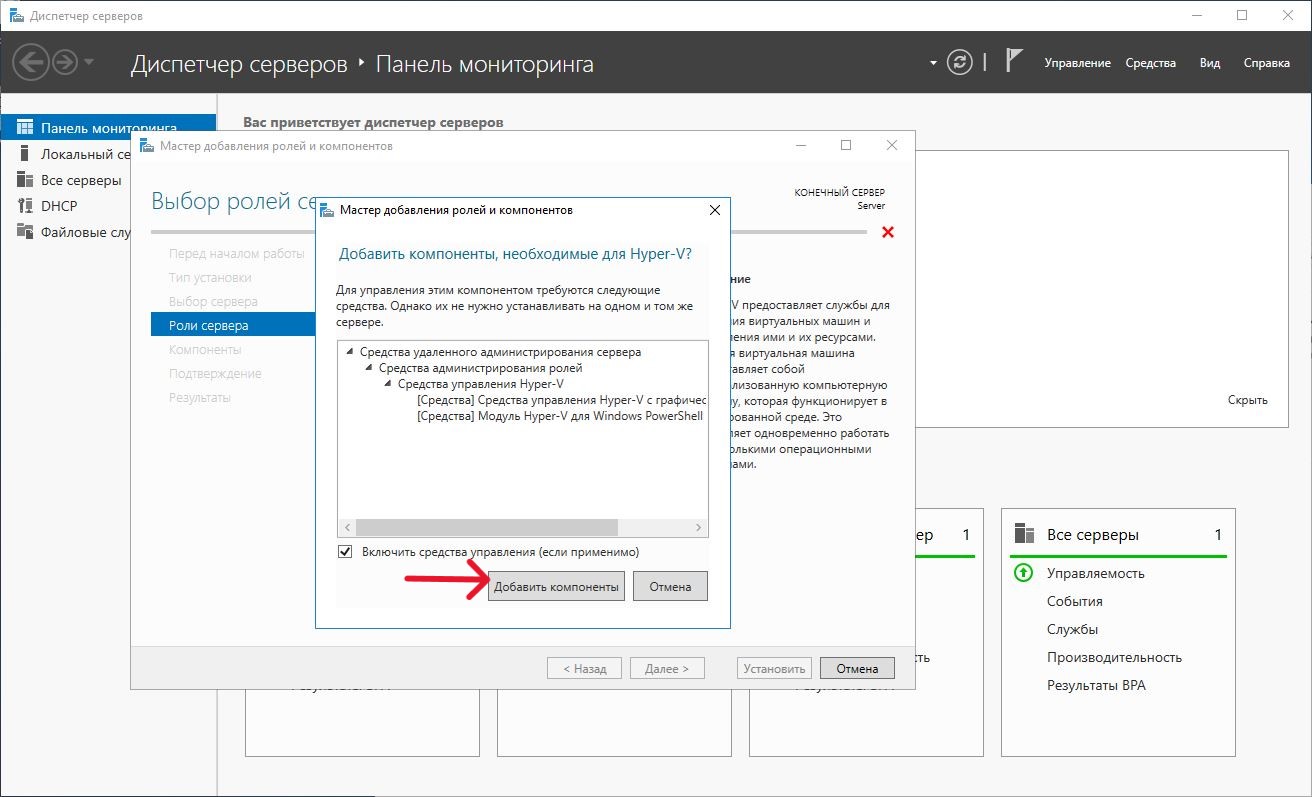Open the navigation history dropdown arrow
The image size is (1312, 797).
coord(90,63)
